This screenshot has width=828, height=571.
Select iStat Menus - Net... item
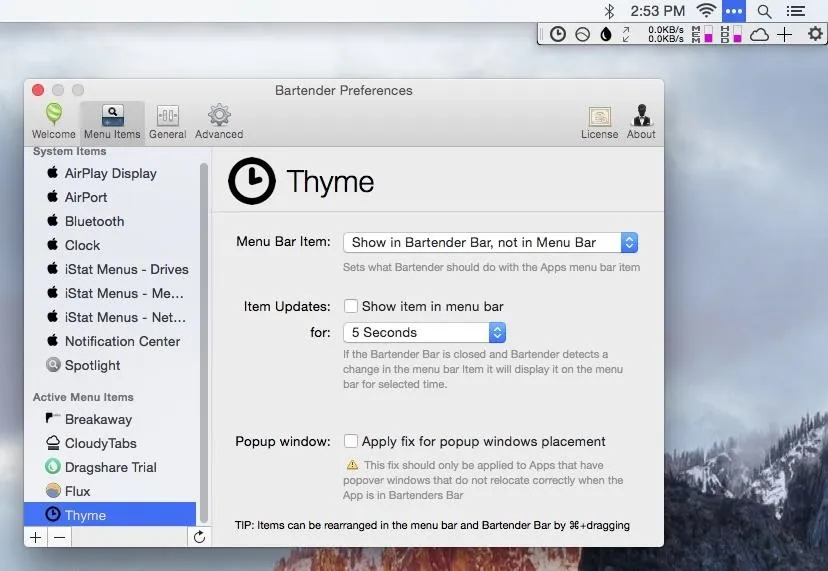110,317
